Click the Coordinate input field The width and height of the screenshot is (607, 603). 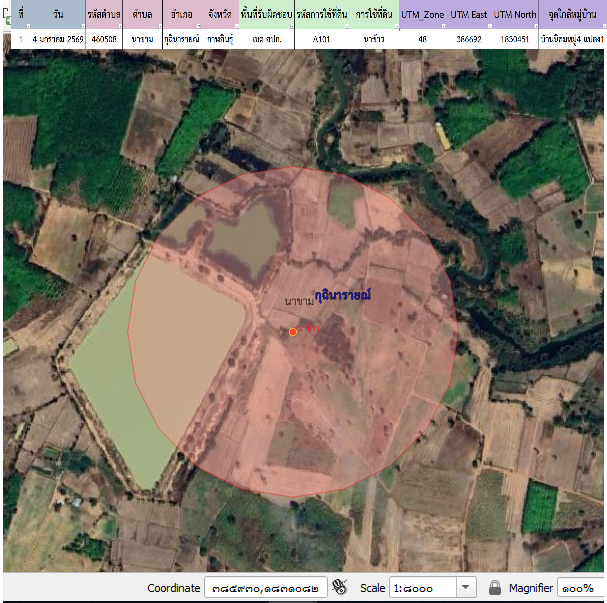pyautogui.click(x=266, y=587)
